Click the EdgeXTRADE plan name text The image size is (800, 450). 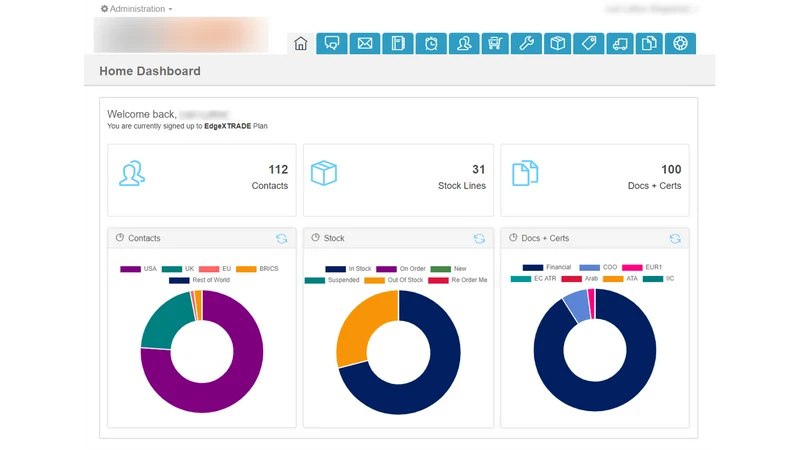[x=228, y=126]
